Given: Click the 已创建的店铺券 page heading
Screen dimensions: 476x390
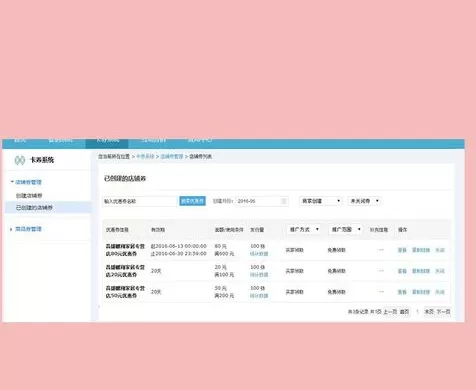Looking at the screenshot, I should (x=125, y=179).
